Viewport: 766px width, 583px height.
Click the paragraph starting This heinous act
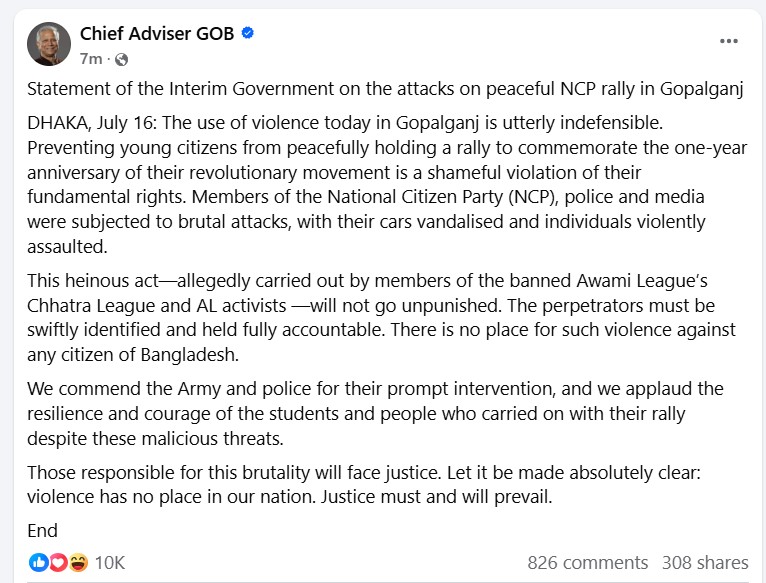381,318
